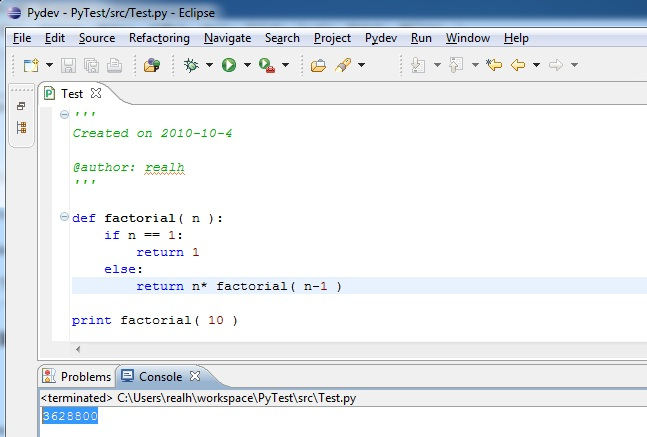Image resolution: width=647 pixels, height=437 pixels.
Task: Click the Last Edit Location arrow icon
Action: (493, 65)
